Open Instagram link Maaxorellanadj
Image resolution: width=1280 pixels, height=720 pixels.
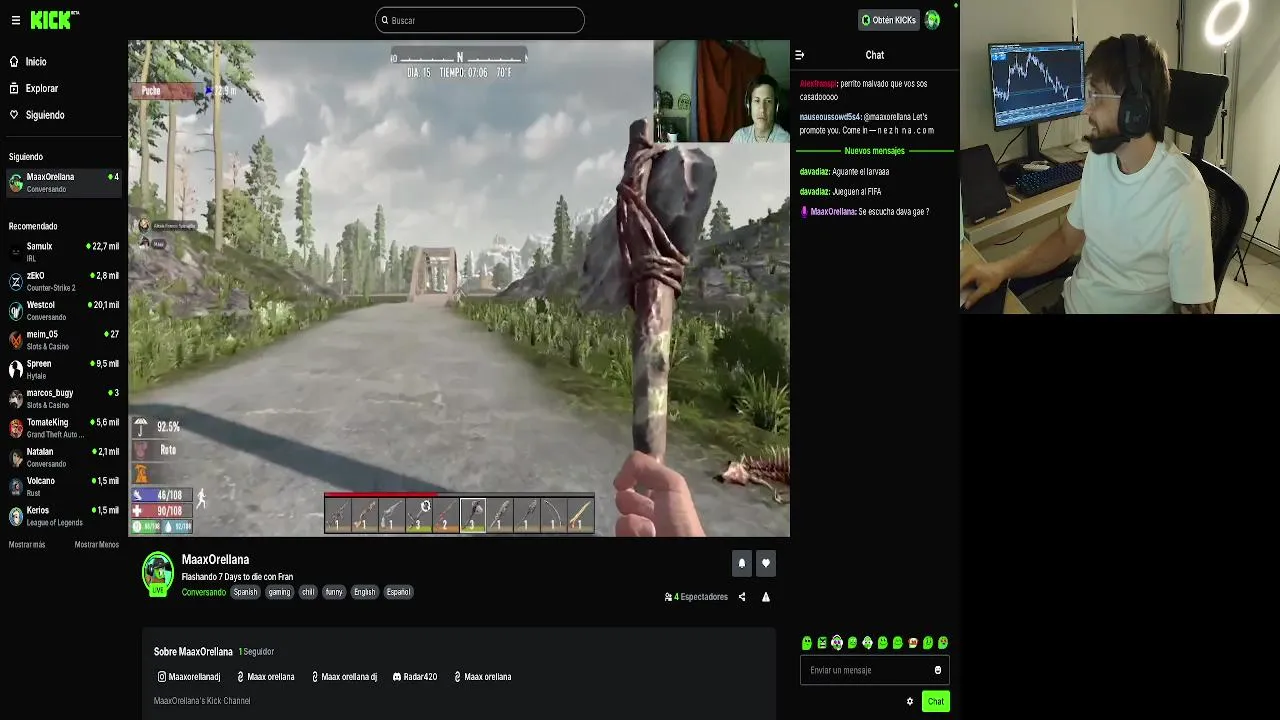click(189, 677)
